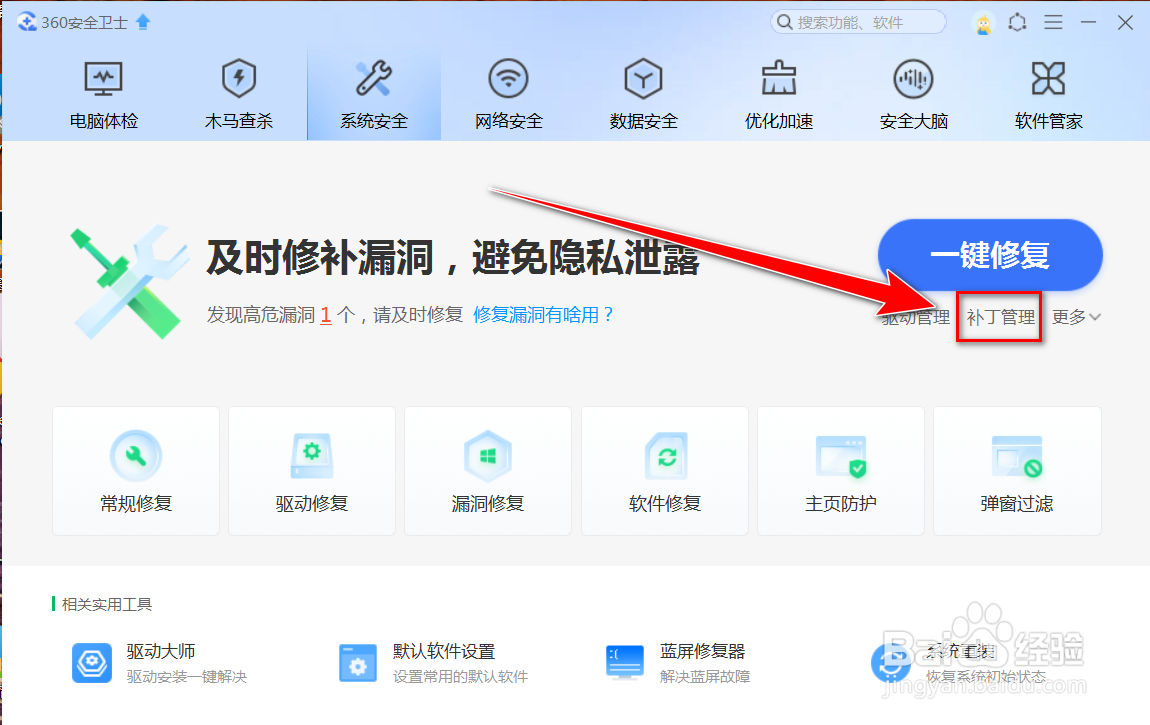Open the 安全大脑 panel

tap(913, 93)
